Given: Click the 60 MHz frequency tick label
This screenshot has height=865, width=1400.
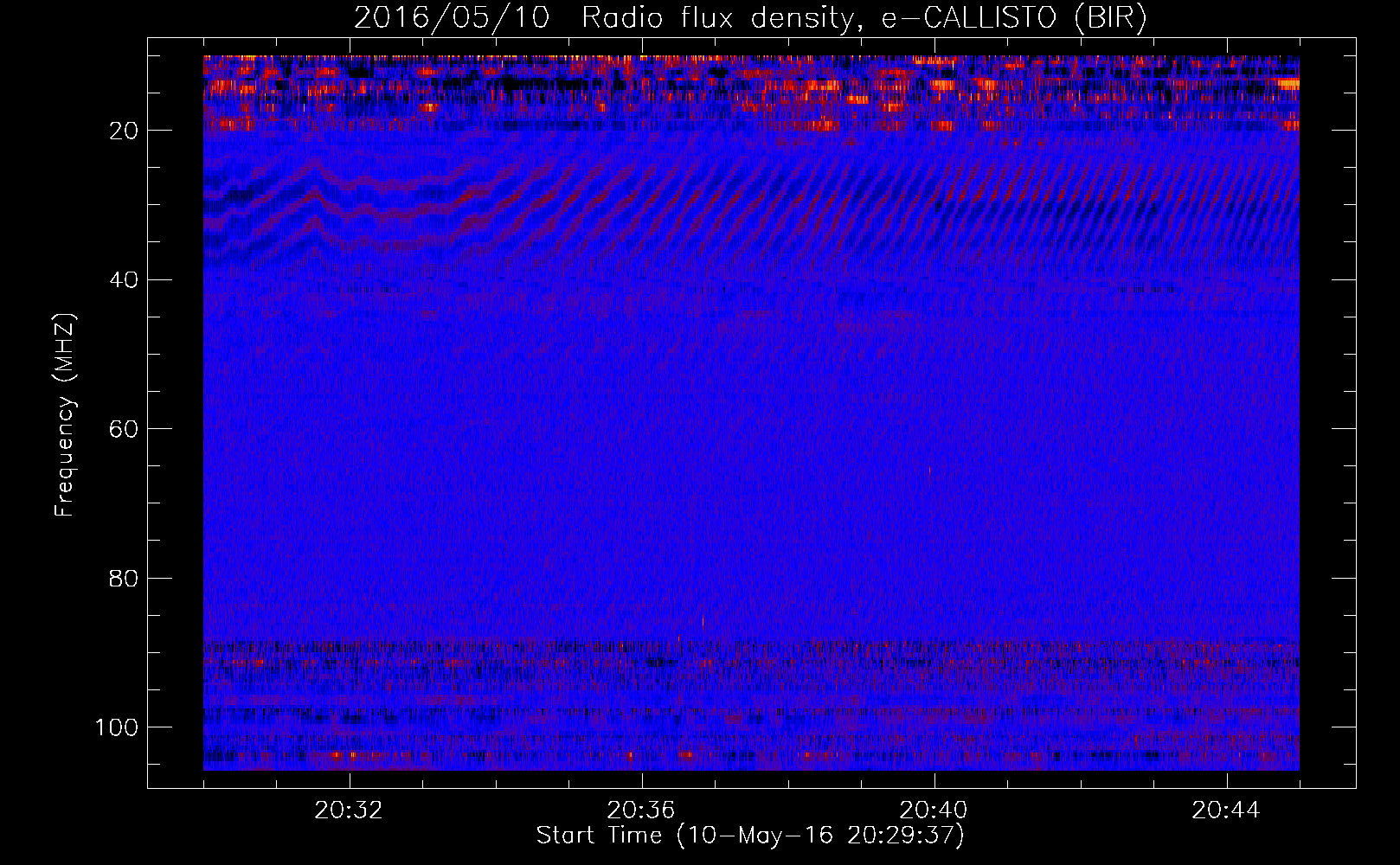Looking at the screenshot, I should pos(125,429).
